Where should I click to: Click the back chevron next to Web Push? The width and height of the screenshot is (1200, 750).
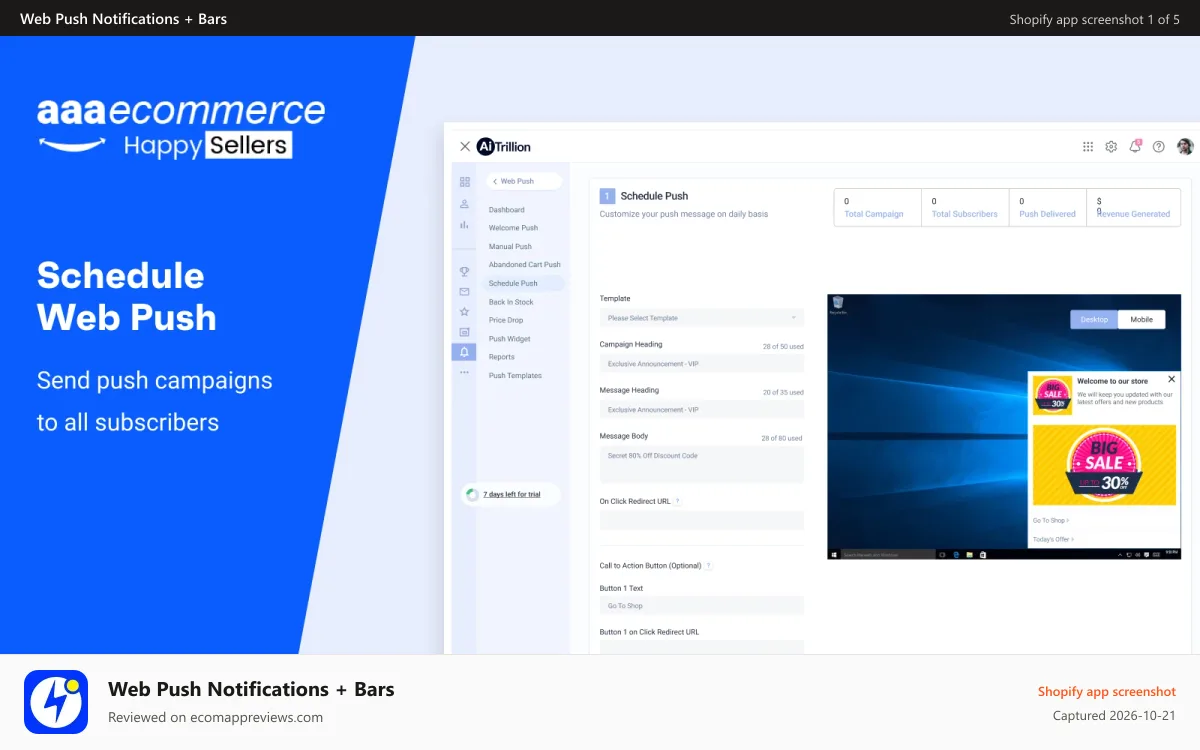pyautogui.click(x=494, y=182)
